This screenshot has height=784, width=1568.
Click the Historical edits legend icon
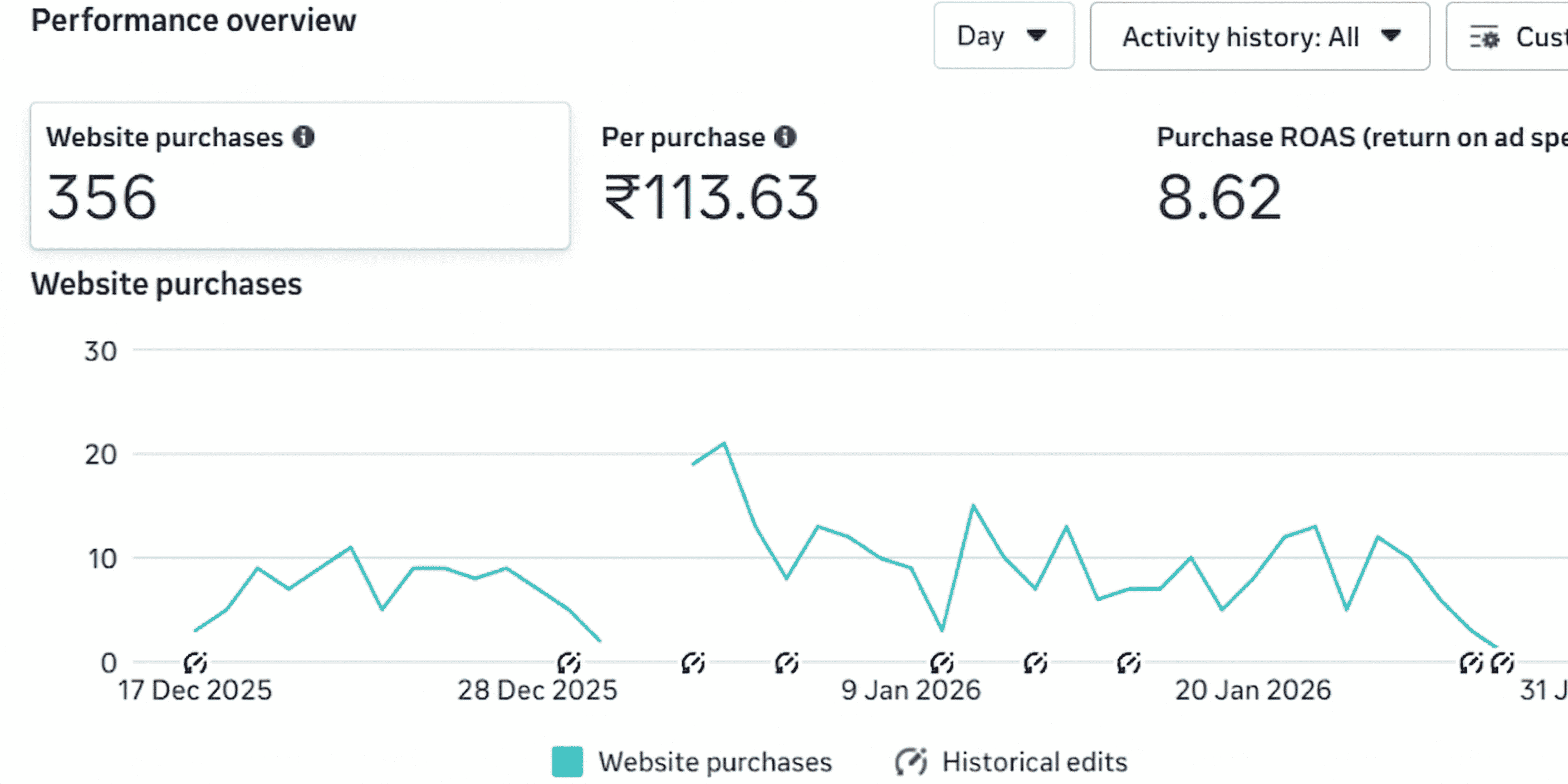[910, 762]
